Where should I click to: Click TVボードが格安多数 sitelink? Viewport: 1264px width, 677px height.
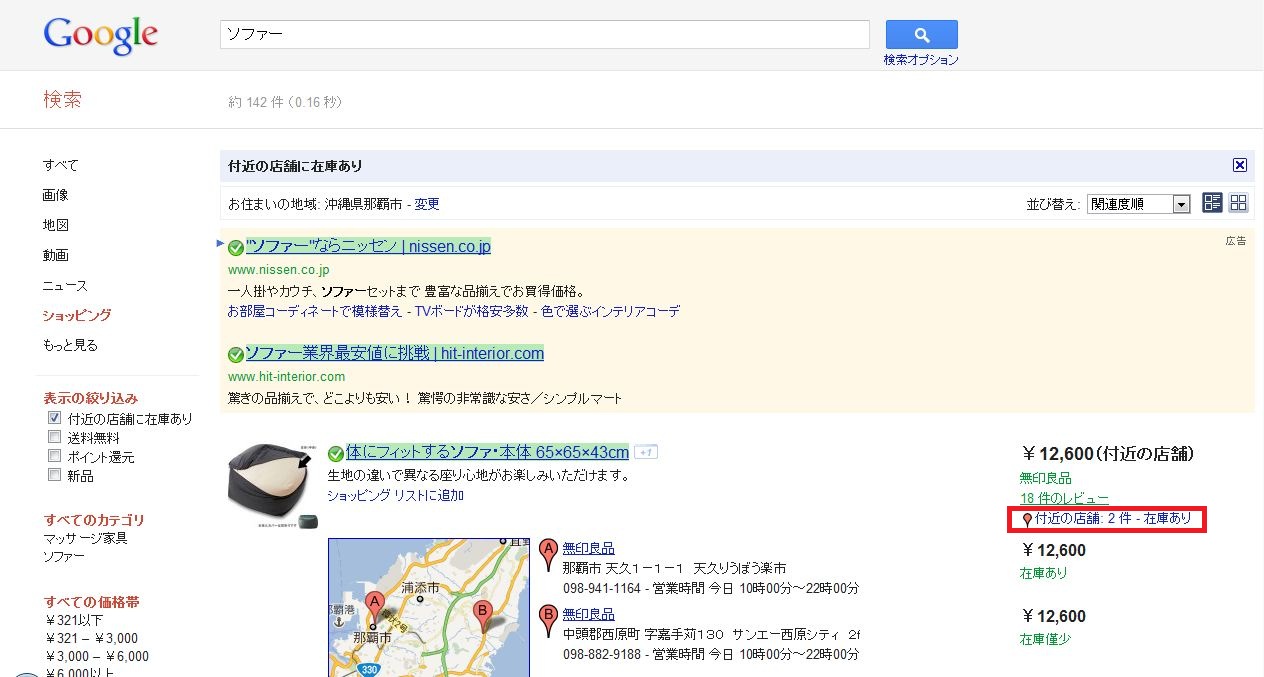[472, 311]
